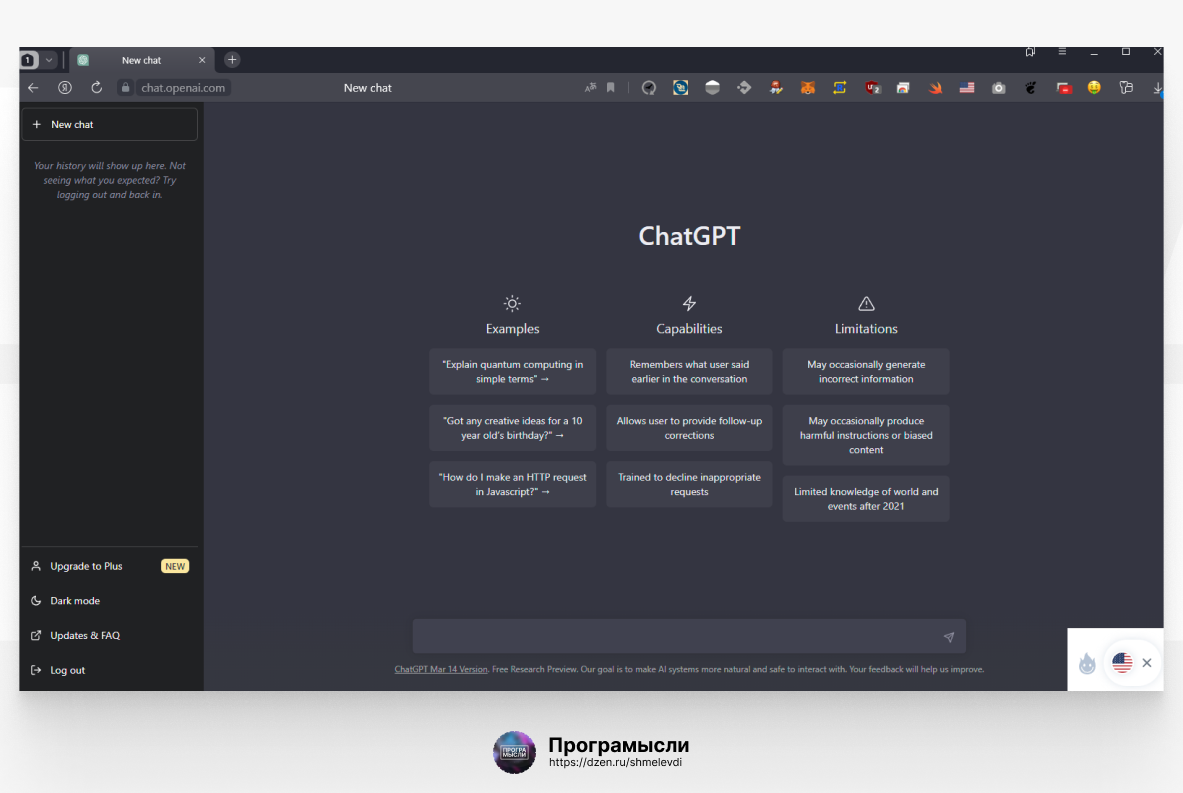Viewport: 1183px width, 793px height.
Task: Click "Allows user to provide follow-up corrections" card
Action: 689,428
